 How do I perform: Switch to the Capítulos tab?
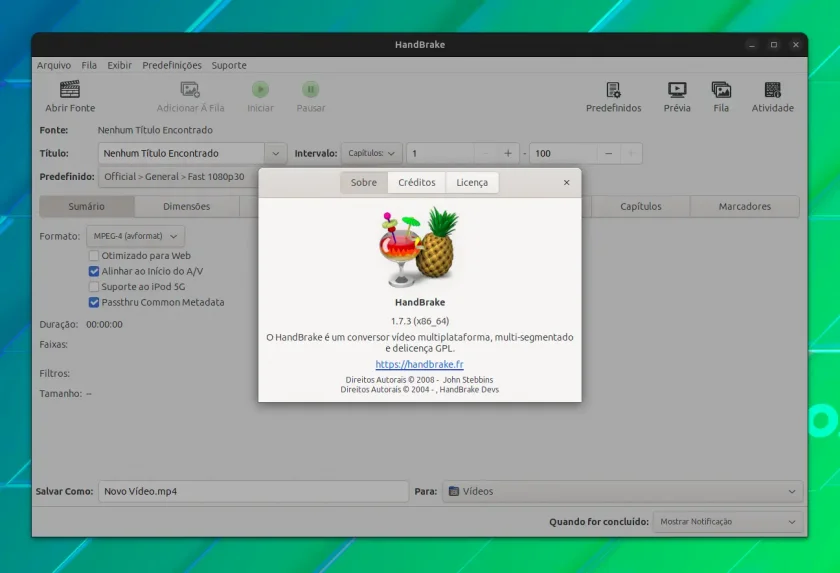click(x=641, y=206)
